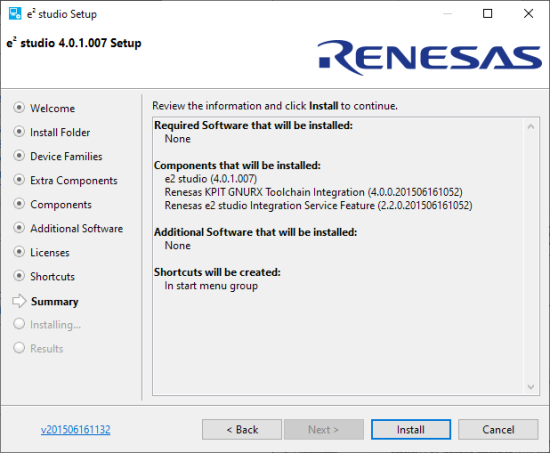Screen dimensions: 550x453
Task: Click the 'Shortcuts will be created' heading
Action: [217, 272]
